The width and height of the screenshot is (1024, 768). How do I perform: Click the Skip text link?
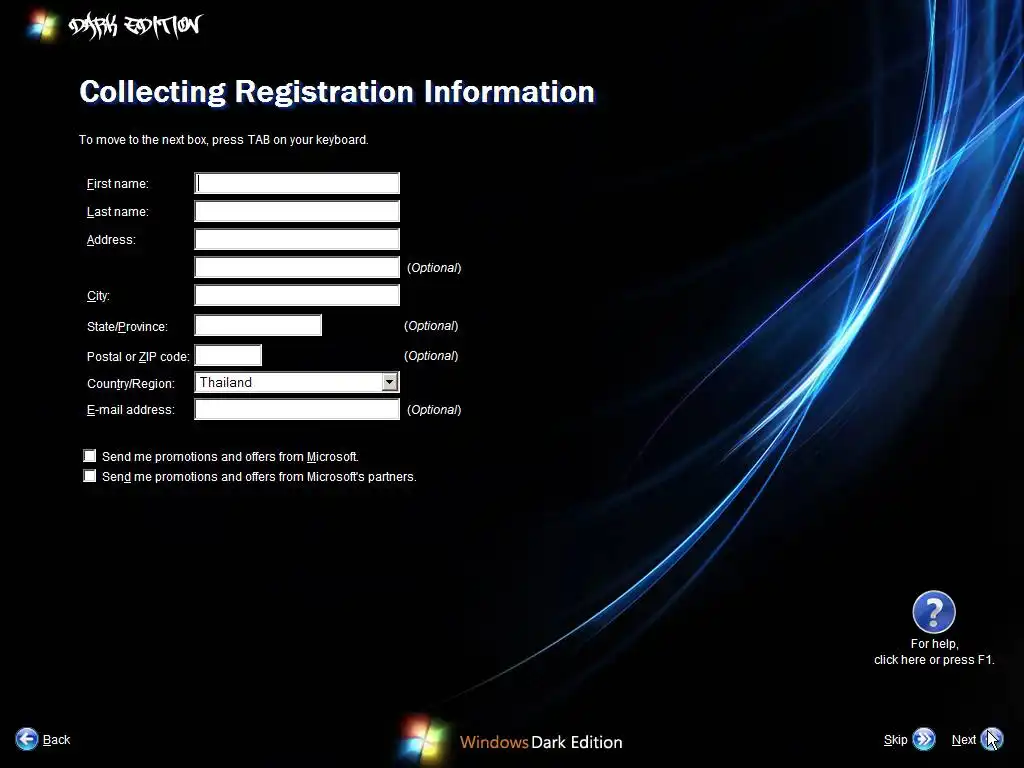tap(895, 739)
